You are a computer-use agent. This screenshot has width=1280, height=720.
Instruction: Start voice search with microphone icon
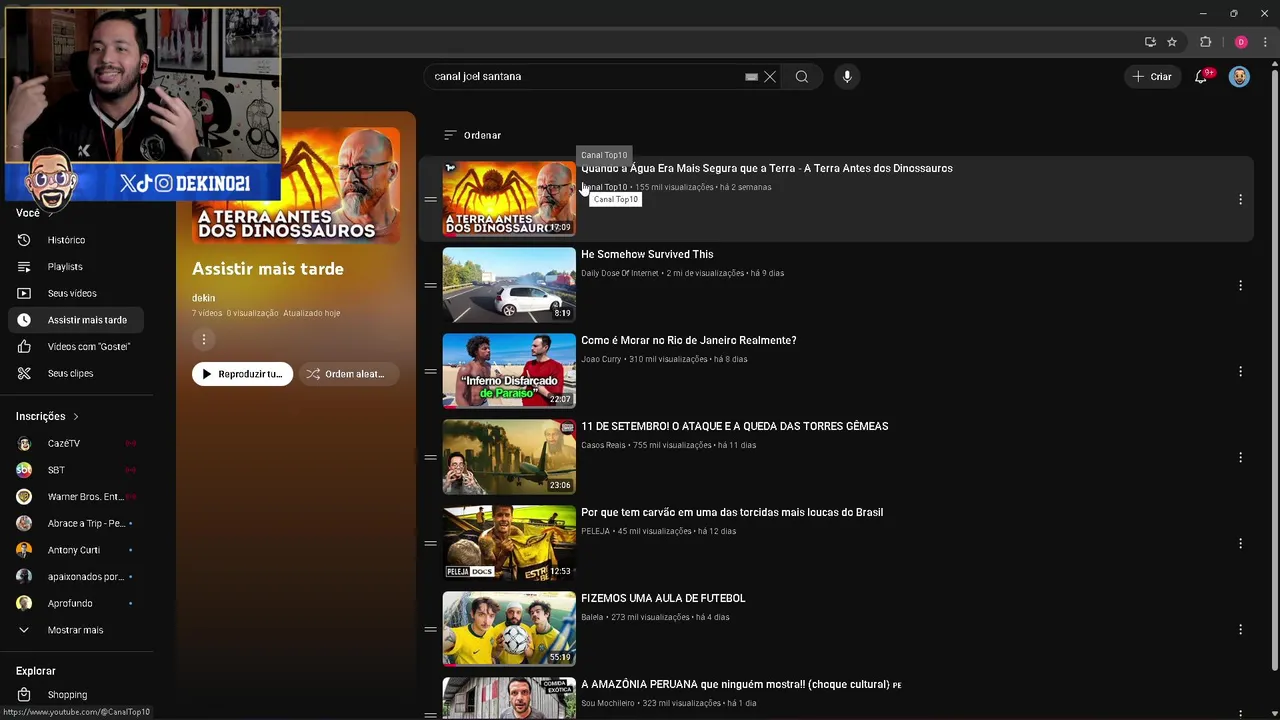tap(847, 77)
